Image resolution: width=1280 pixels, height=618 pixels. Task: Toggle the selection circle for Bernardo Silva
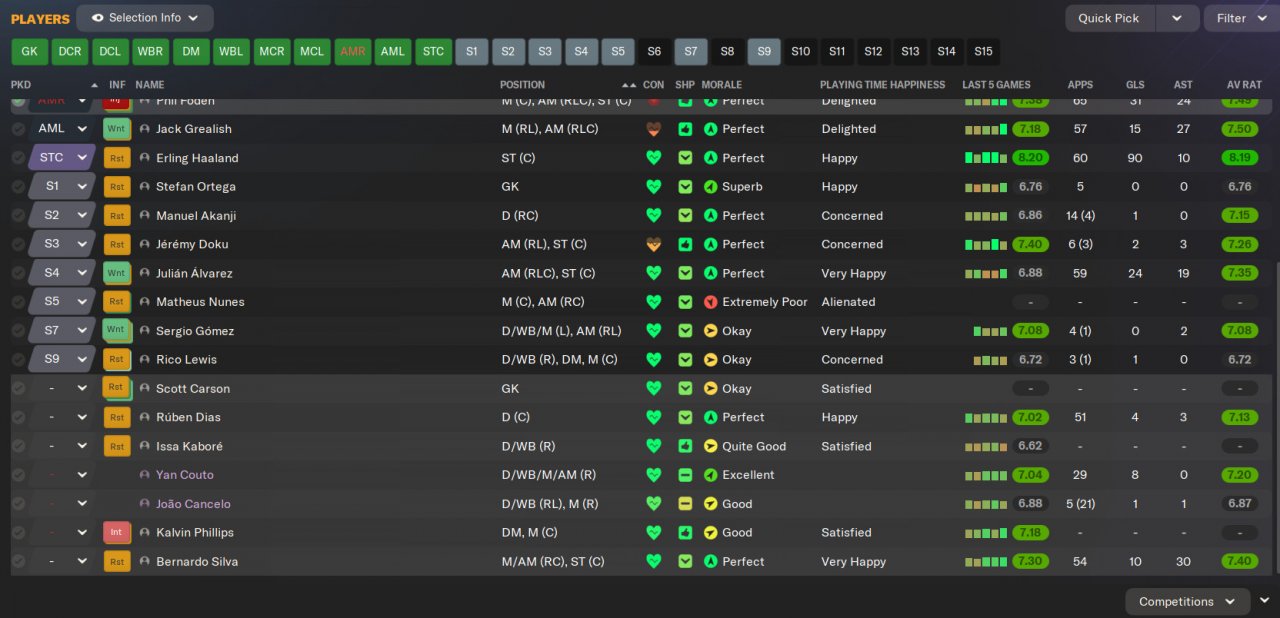point(18,562)
